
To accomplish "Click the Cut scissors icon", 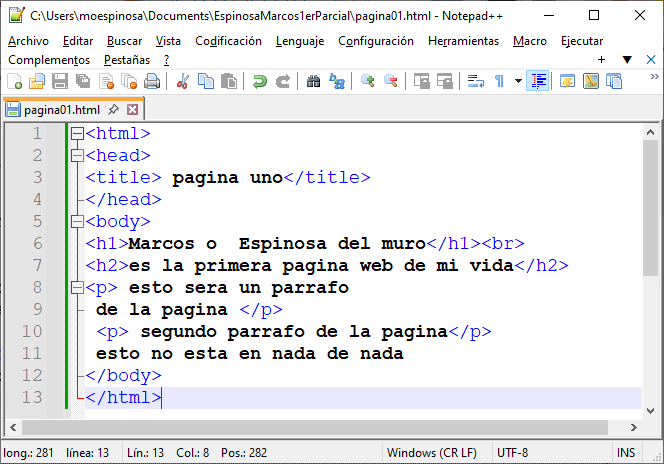I will pyautogui.click(x=183, y=81).
